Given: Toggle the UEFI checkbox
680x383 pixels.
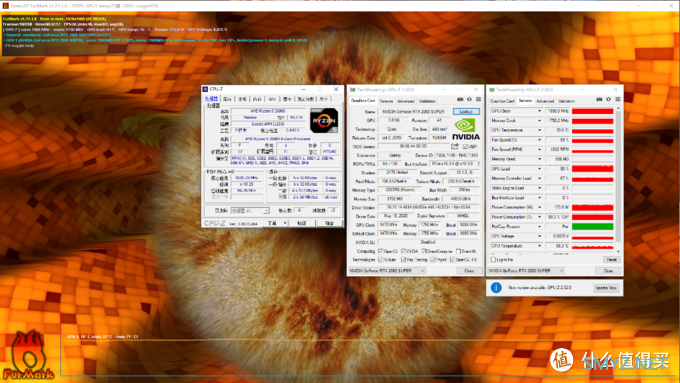Looking at the screenshot, I should pyautogui.click(x=465, y=147).
